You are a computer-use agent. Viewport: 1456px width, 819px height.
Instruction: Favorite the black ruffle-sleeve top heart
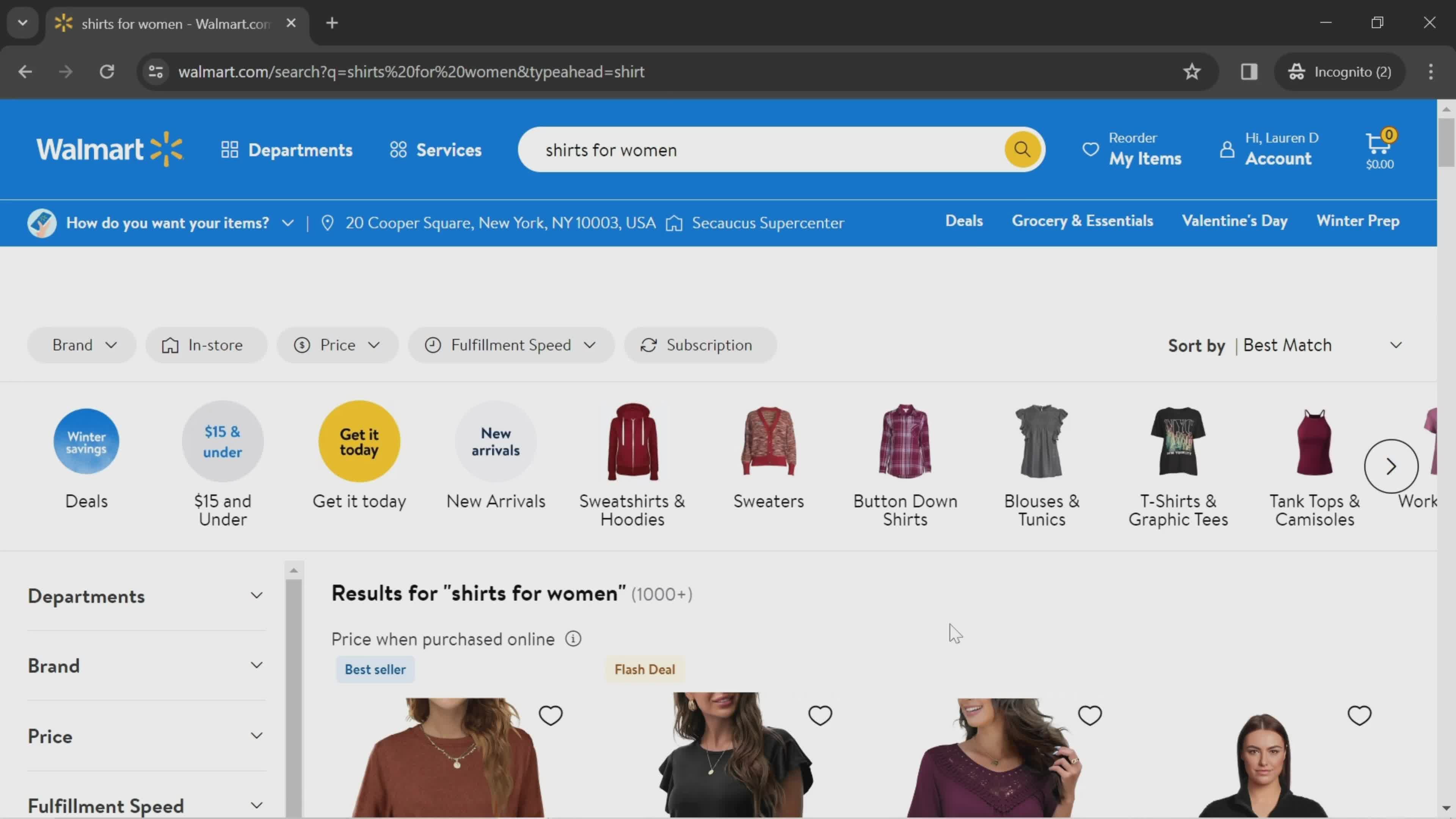[x=820, y=715]
